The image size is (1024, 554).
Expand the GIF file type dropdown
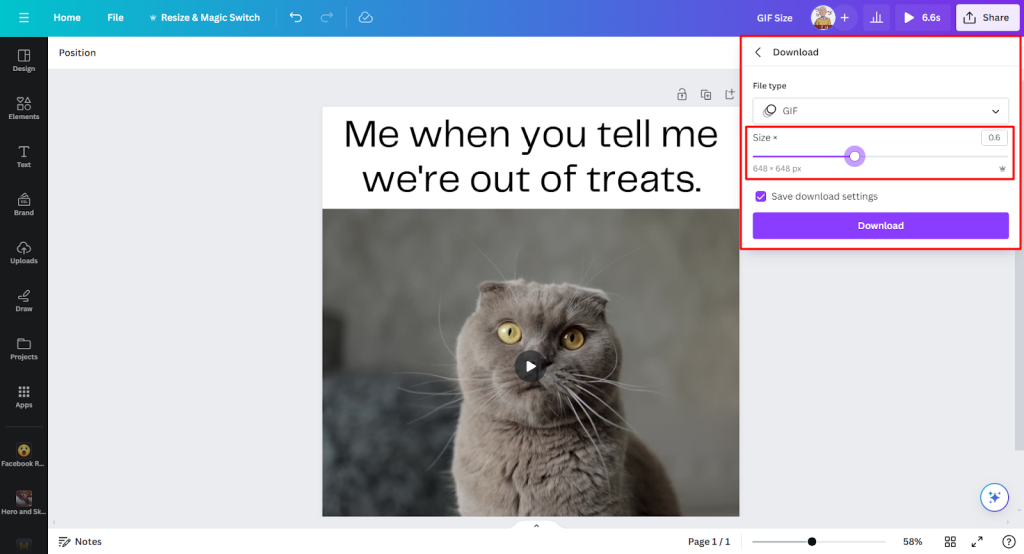pos(880,111)
